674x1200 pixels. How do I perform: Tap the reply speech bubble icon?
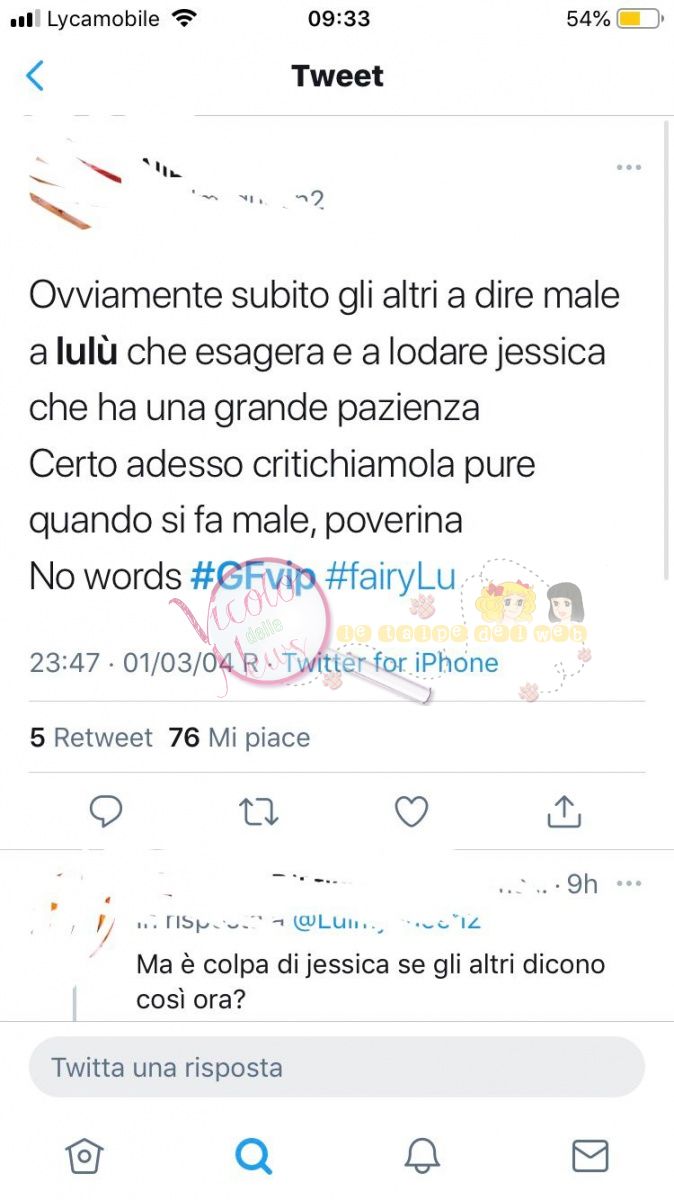(x=106, y=812)
